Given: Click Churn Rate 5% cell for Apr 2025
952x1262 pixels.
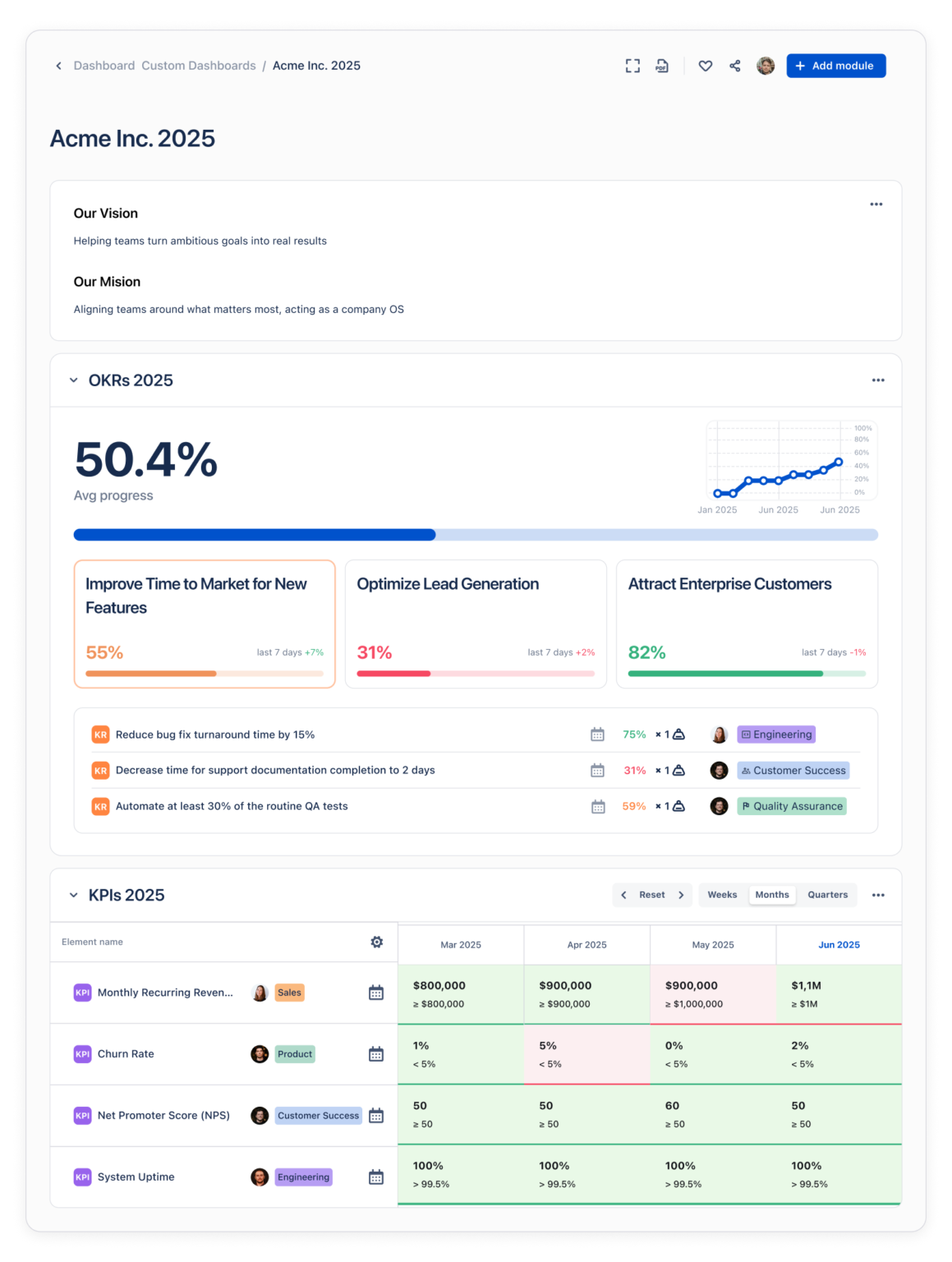Looking at the screenshot, I should click(x=586, y=1055).
